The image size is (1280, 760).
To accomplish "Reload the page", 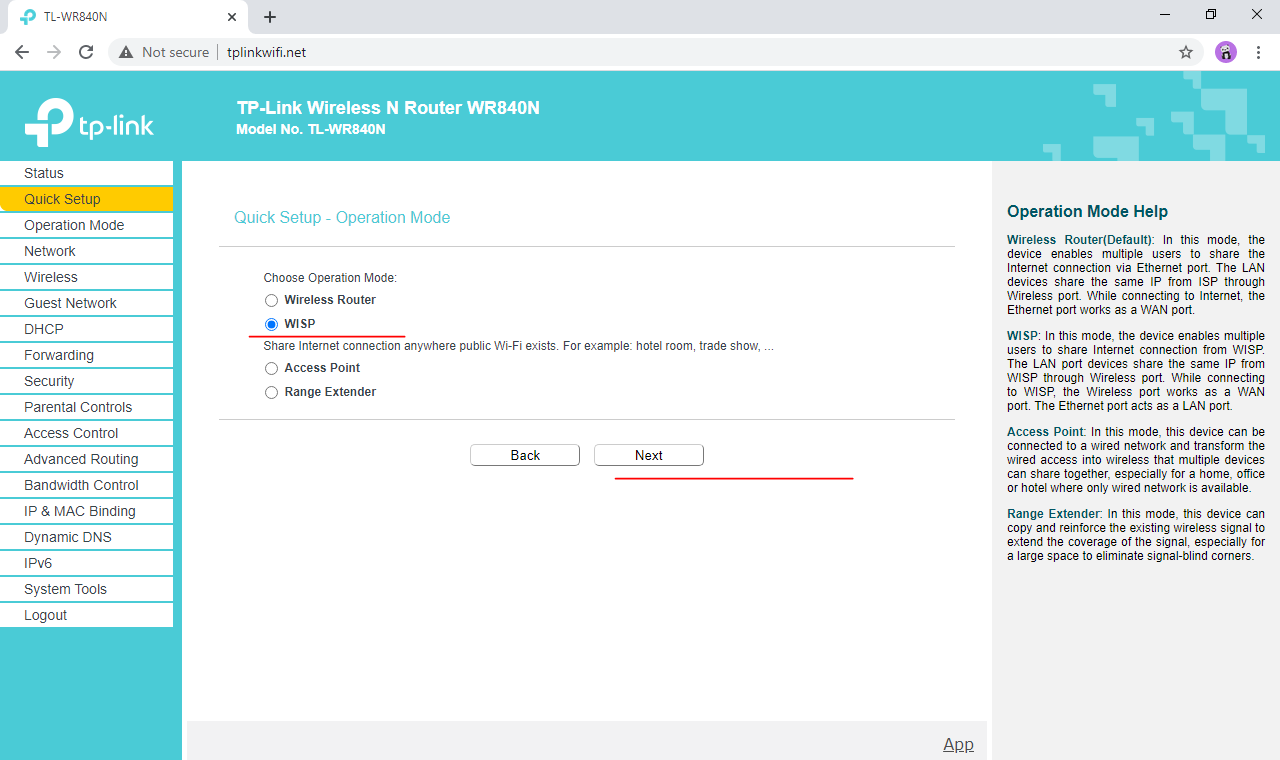I will 86,52.
